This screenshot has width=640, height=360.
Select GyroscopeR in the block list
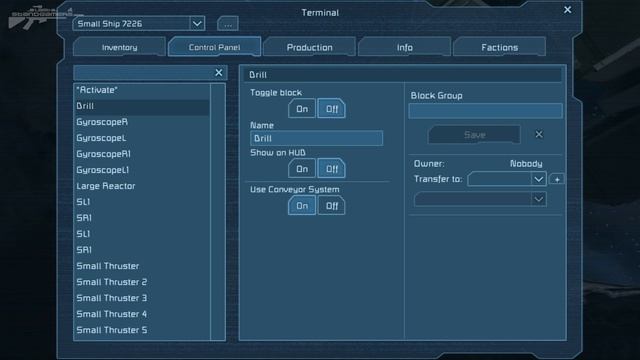(x=142, y=122)
